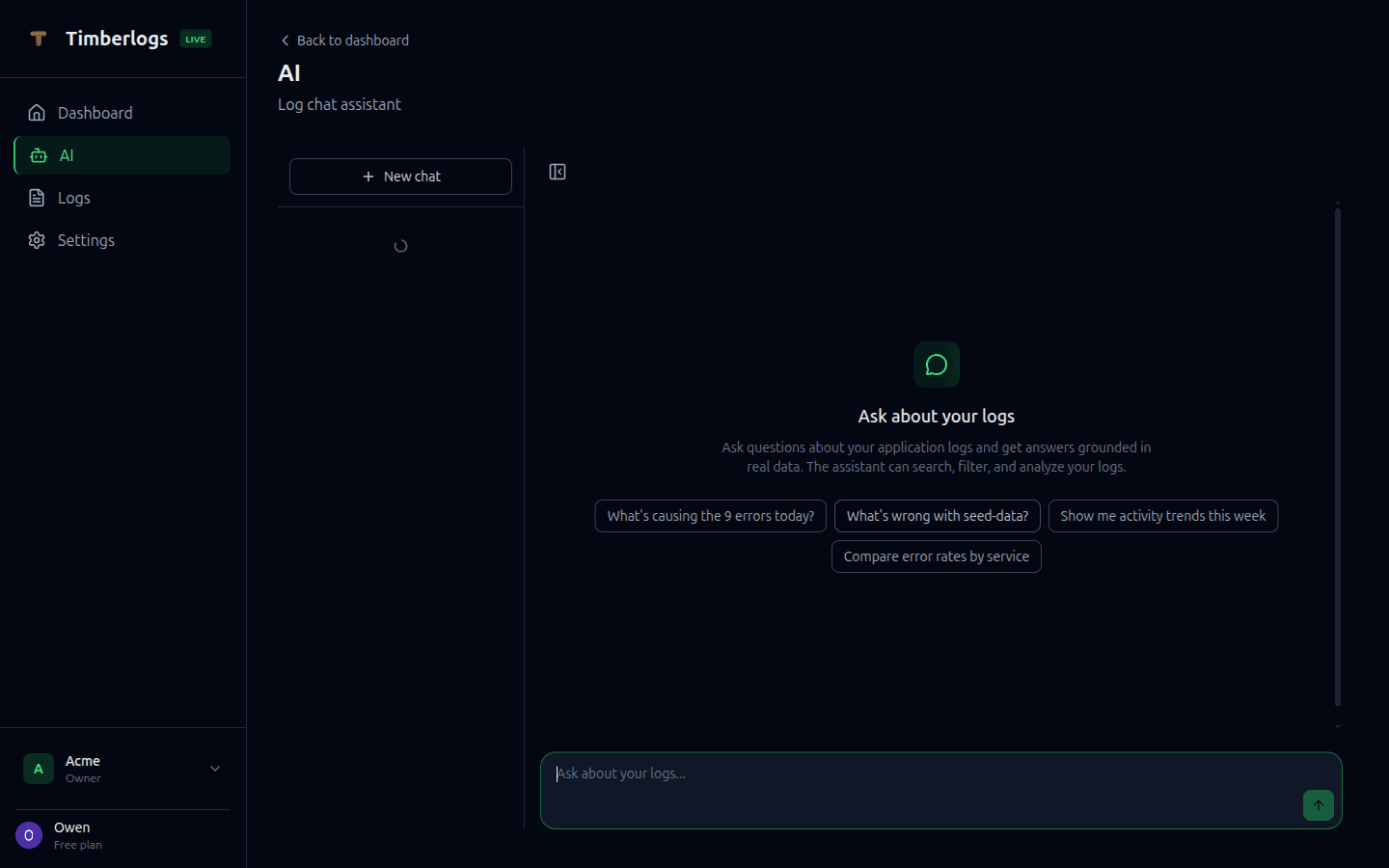Click the Dashboard home icon
The image size is (1389, 868).
click(36, 112)
